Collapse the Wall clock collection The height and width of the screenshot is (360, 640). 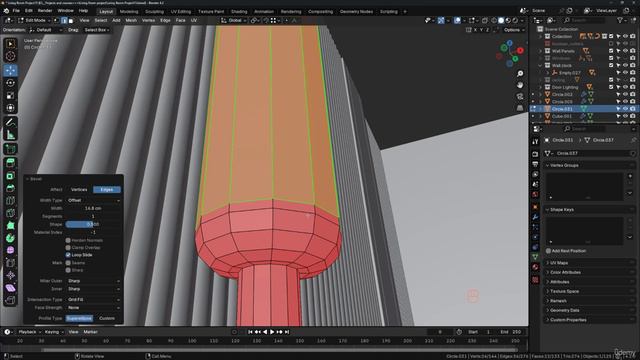click(540, 65)
